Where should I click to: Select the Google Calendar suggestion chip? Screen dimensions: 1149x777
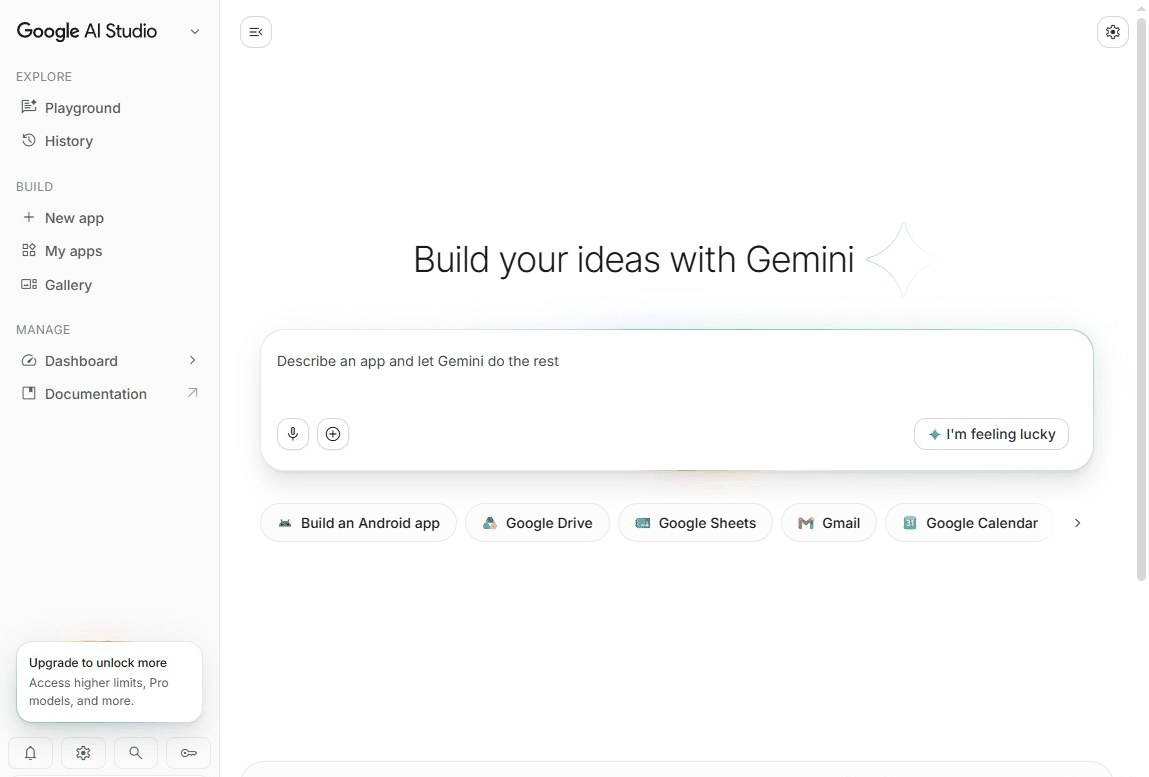[969, 523]
